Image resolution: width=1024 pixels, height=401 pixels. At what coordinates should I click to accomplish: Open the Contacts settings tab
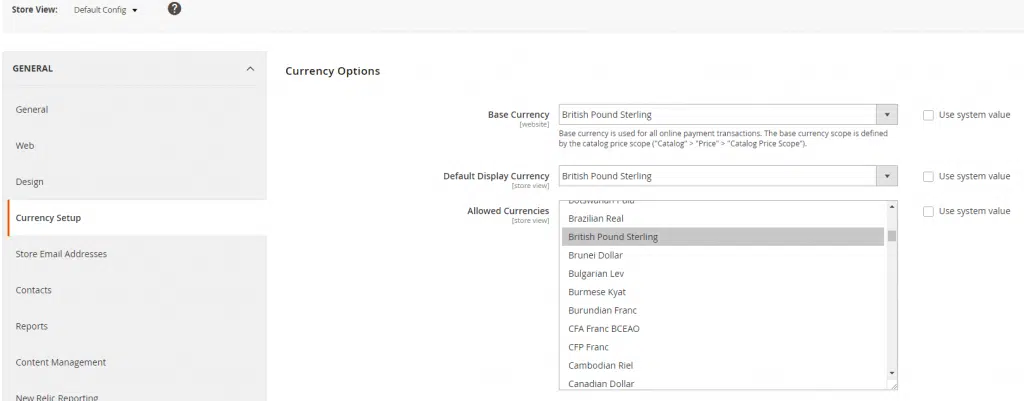[136, 290]
